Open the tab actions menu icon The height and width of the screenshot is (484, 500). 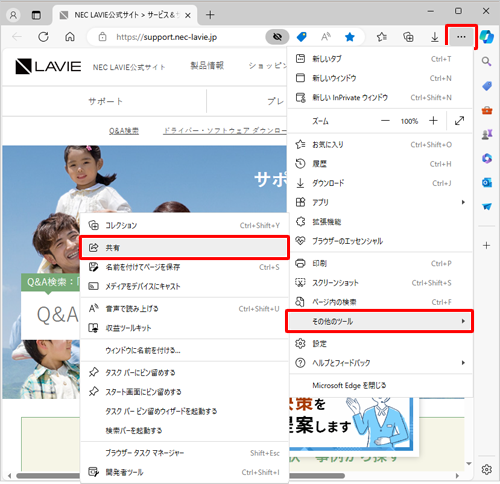36,15
